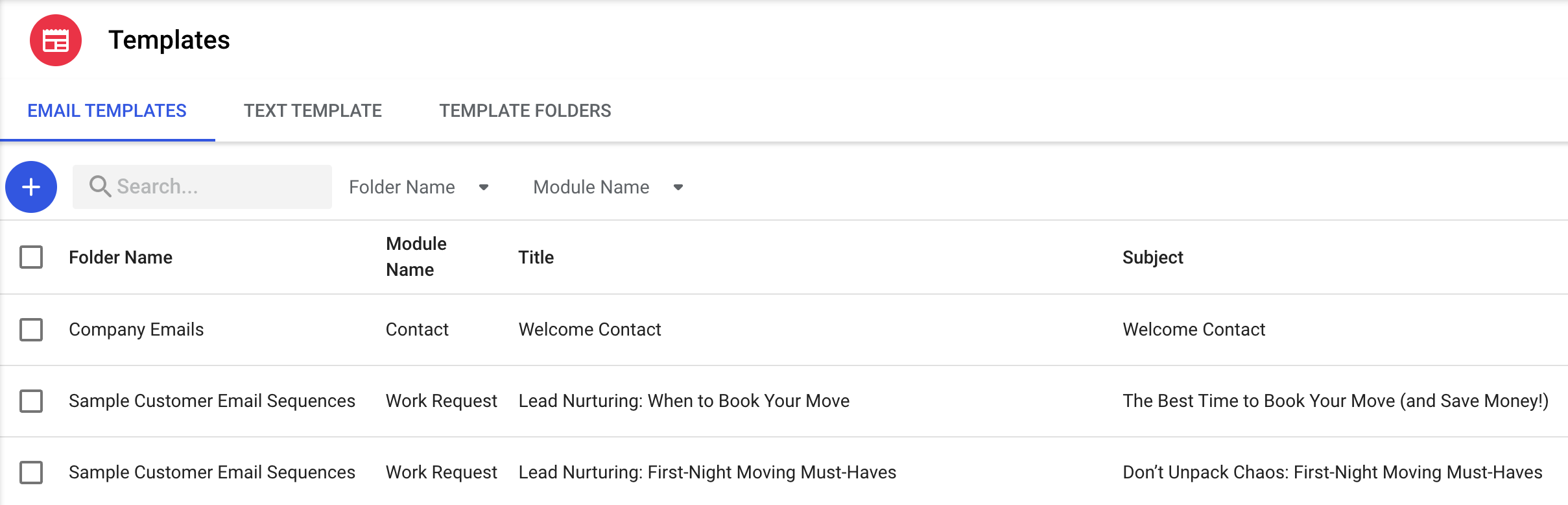The width and height of the screenshot is (1568, 505).
Task: Click the Module Name column header
Action: [416, 257]
